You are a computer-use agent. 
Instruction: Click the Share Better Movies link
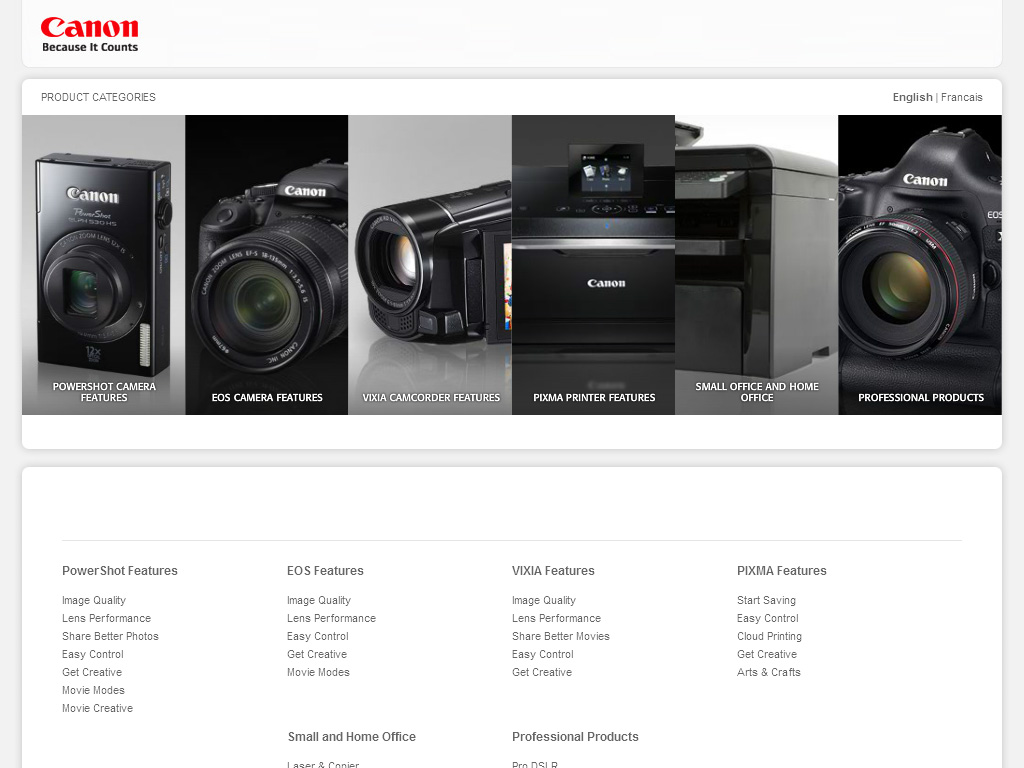coord(561,636)
